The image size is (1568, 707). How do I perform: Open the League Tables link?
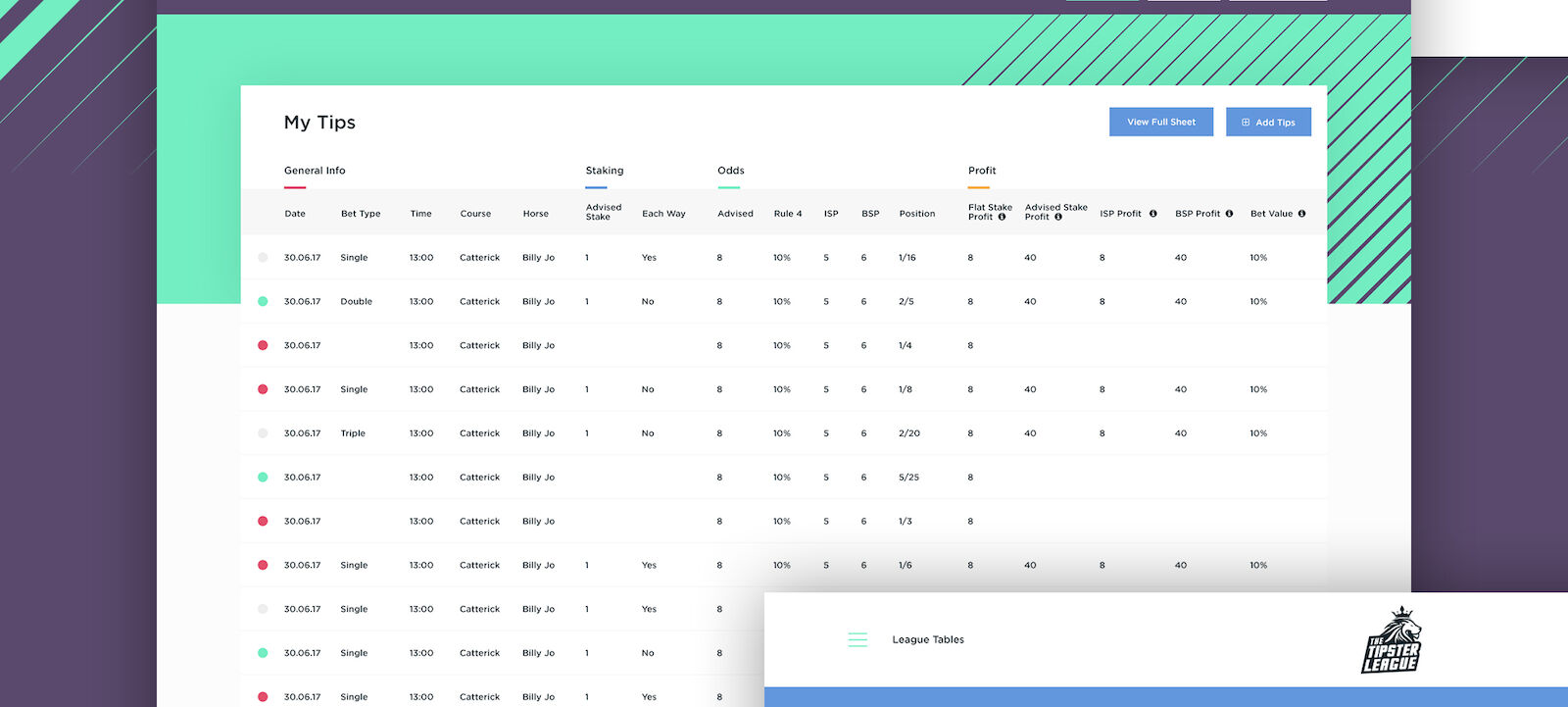point(928,640)
